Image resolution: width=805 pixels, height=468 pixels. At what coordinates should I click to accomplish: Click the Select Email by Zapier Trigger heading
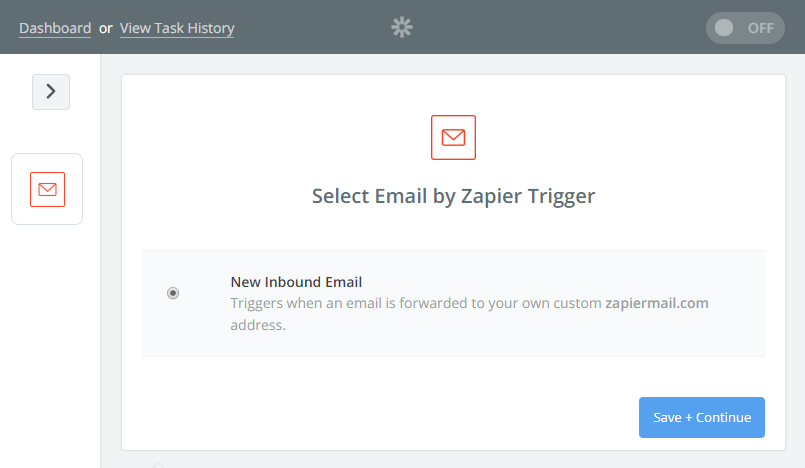pyautogui.click(x=453, y=196)
